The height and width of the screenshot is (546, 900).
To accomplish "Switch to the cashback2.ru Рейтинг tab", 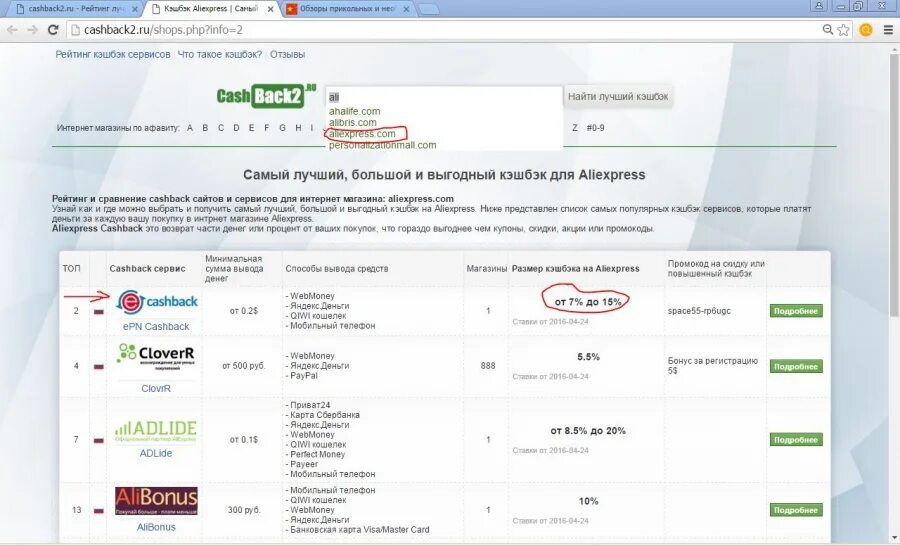I will [x=75, y=9].
